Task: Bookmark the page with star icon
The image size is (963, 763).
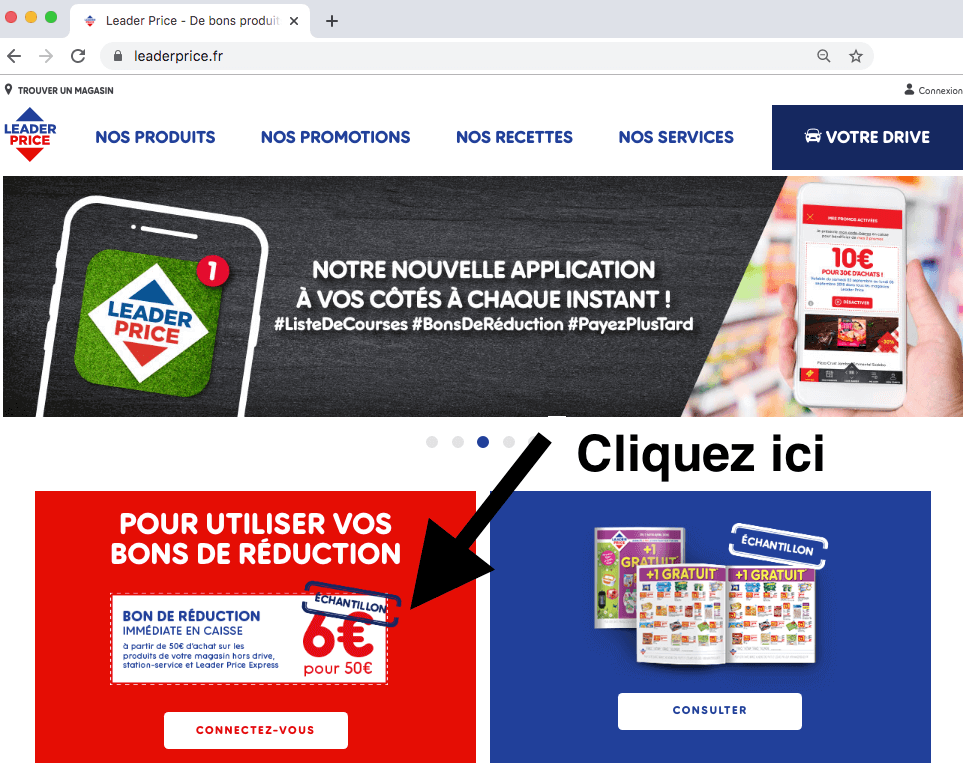Action: 856,57
